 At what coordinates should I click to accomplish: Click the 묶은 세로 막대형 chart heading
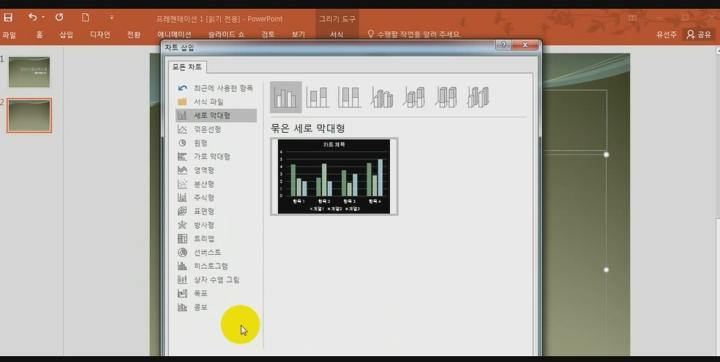(308, 128)
